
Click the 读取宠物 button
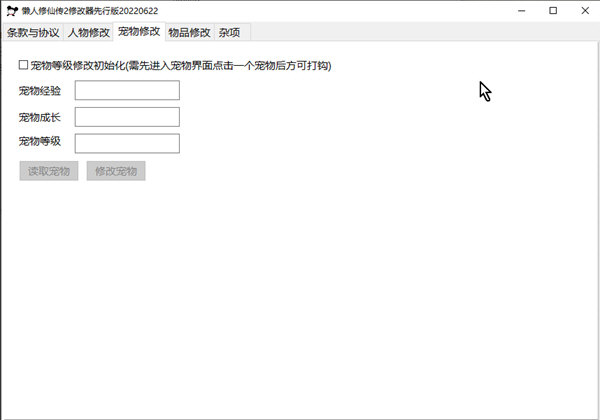click(49, 171)
